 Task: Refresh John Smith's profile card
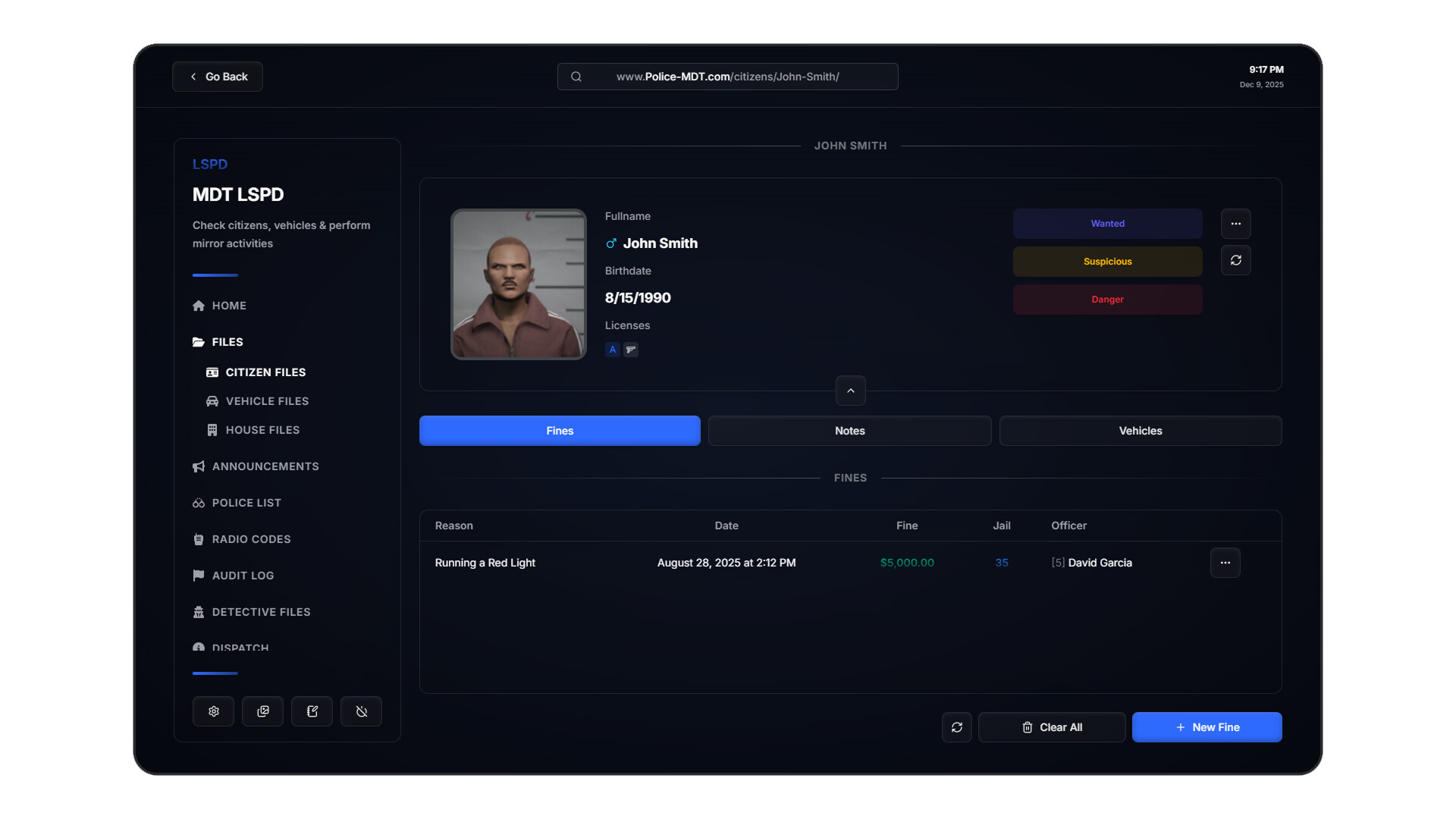(x=1235, y=260)
